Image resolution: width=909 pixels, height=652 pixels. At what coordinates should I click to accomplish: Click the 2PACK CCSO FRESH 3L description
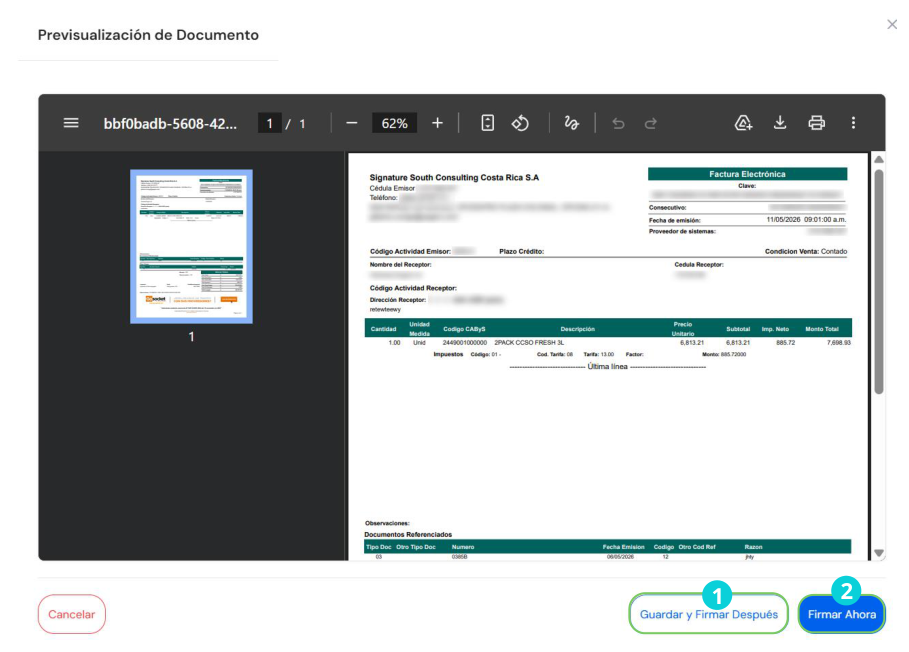tap(529, 343)
